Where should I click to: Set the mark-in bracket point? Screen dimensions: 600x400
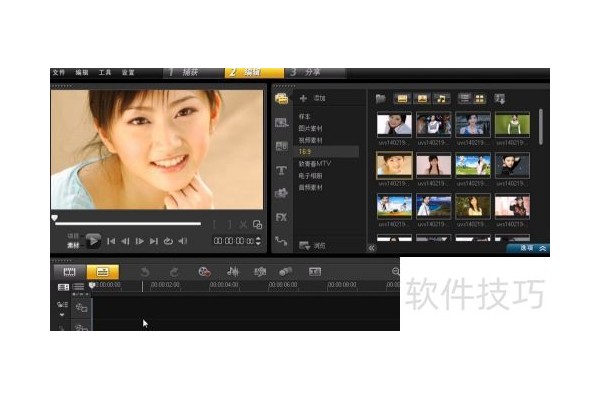click(215, 225)
